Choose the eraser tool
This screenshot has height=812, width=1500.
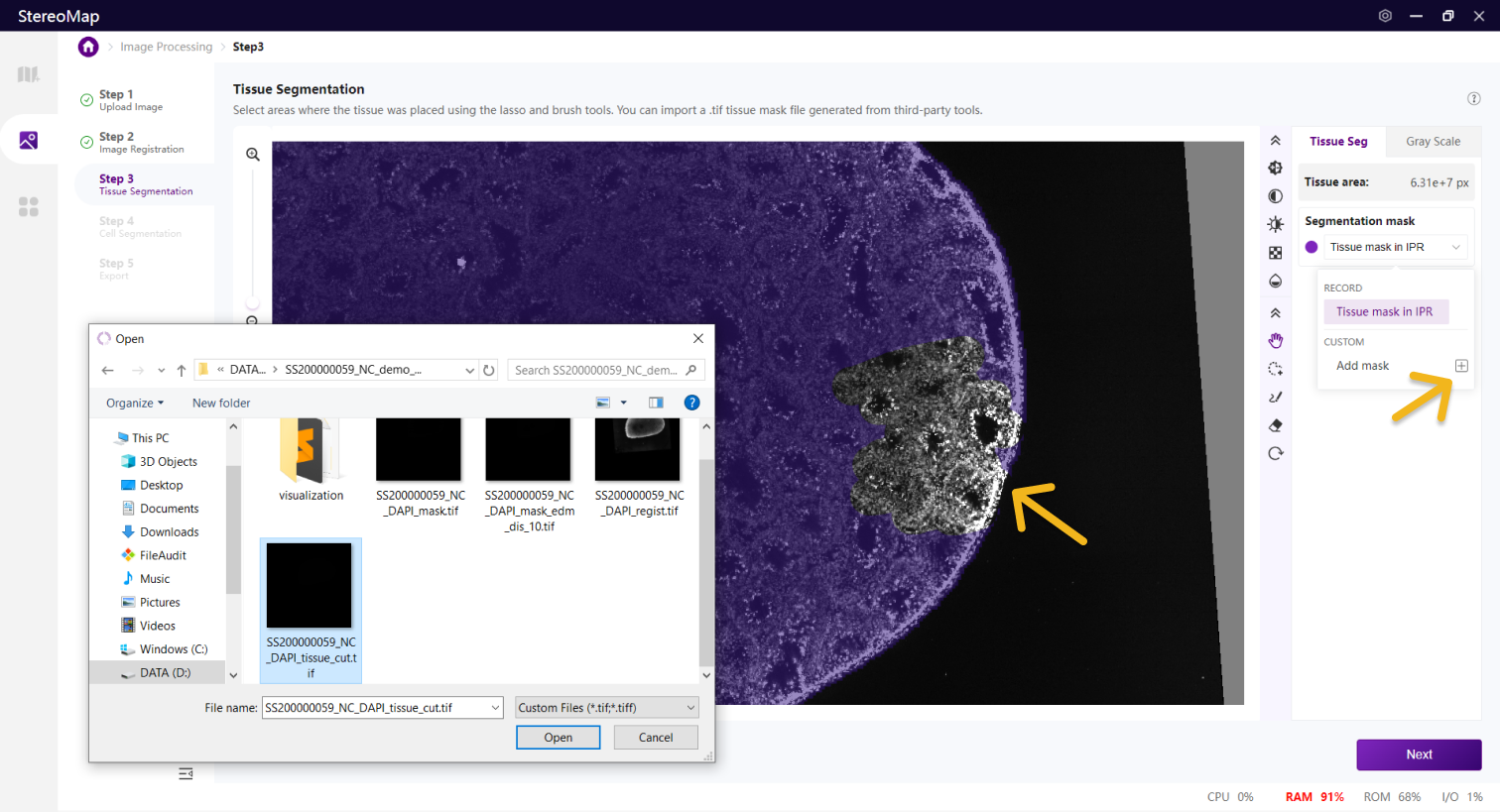[x=1276, y=425]
